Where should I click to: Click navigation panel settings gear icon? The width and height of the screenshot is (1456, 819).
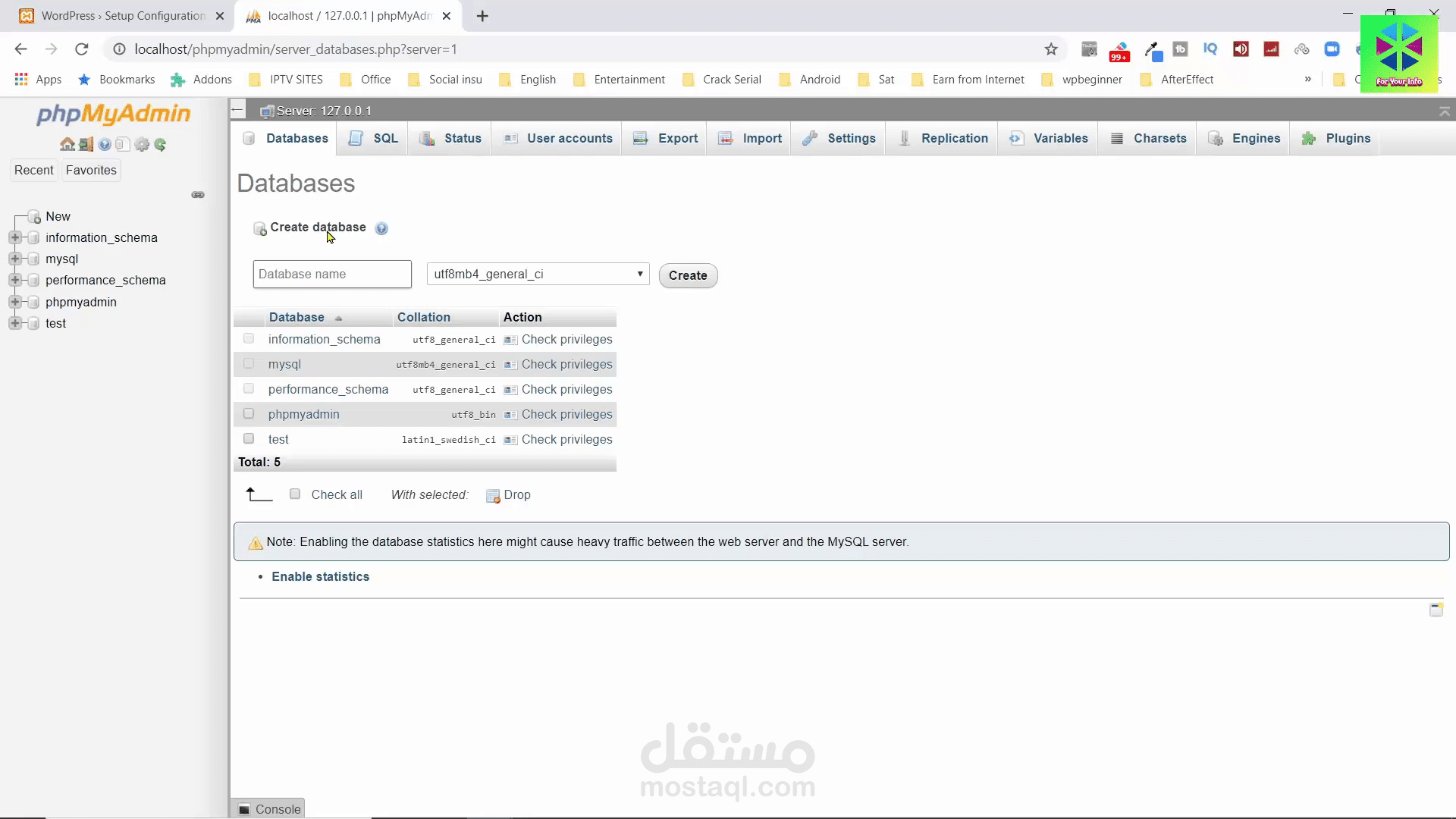(x=142, y=144)
